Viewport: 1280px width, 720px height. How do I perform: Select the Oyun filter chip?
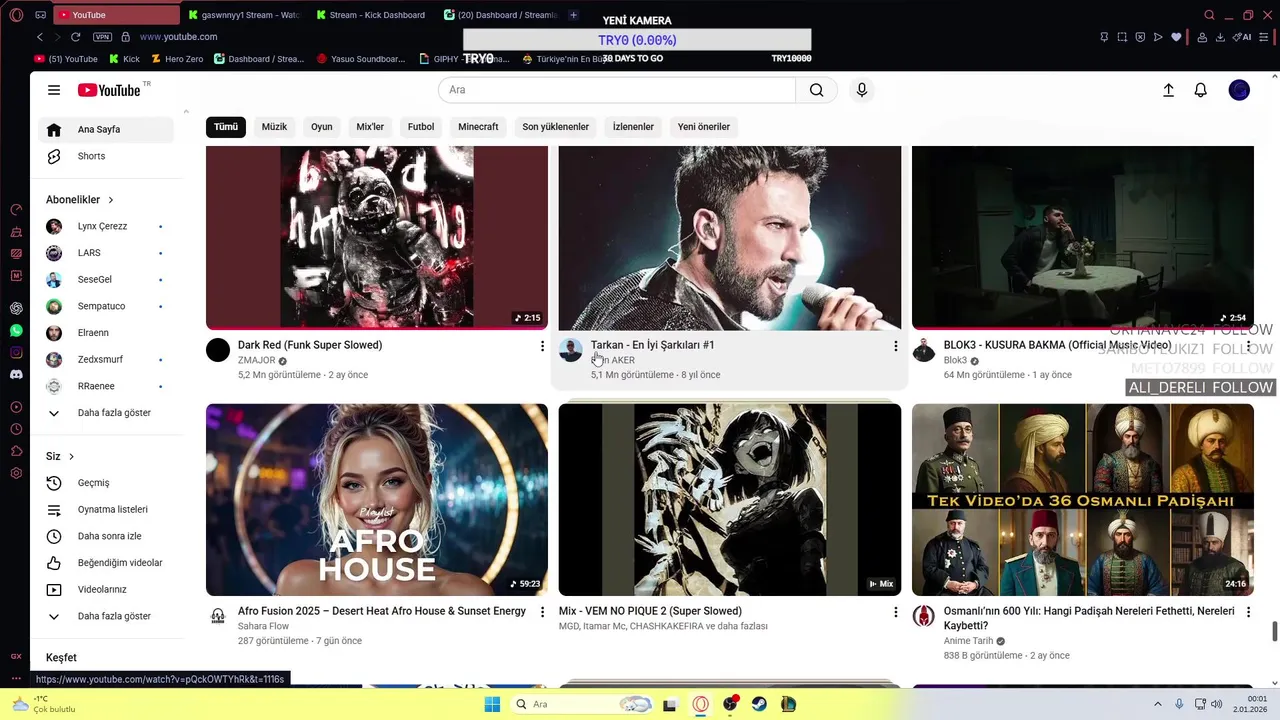[321, 127]
